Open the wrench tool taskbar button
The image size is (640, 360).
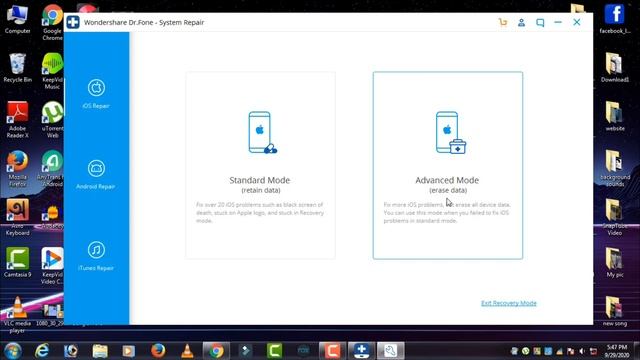390,351
